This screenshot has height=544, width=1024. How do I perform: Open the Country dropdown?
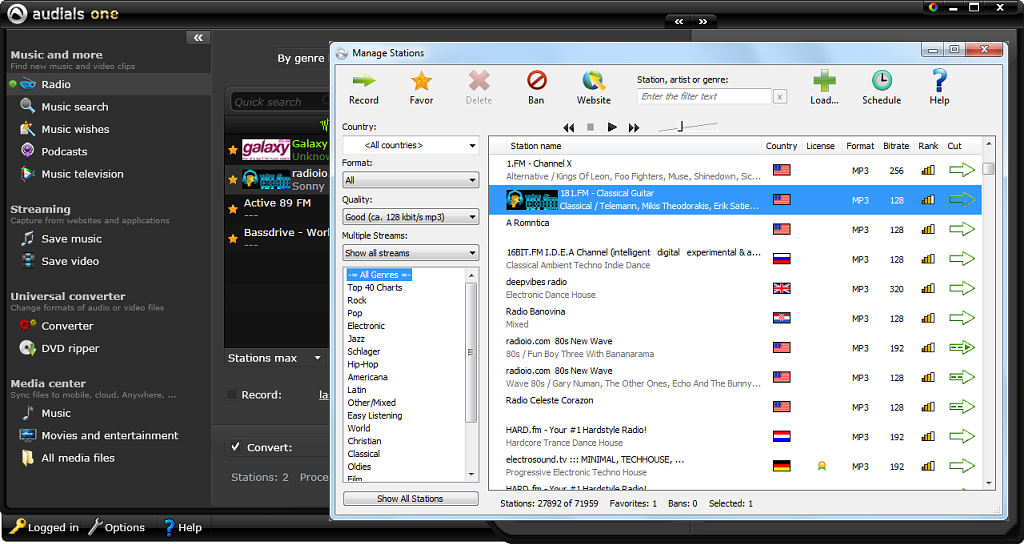coord(411,145)
